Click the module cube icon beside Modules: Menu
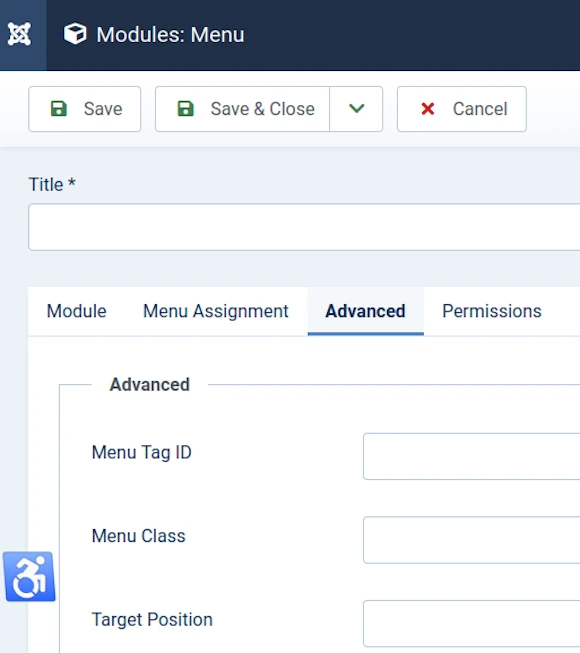 click(75, 34)
